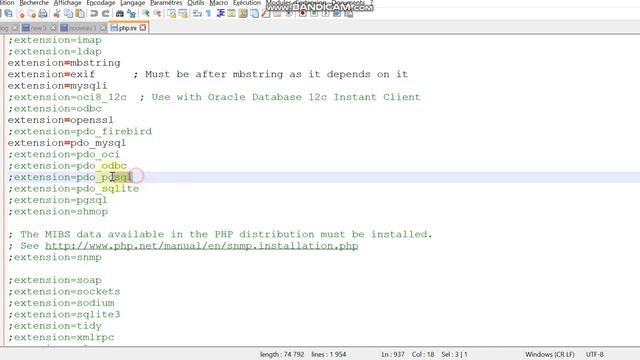This screenshot has width=640, height=360.
Task: Click the Close document toolbar icon
Action: (22, 13)
